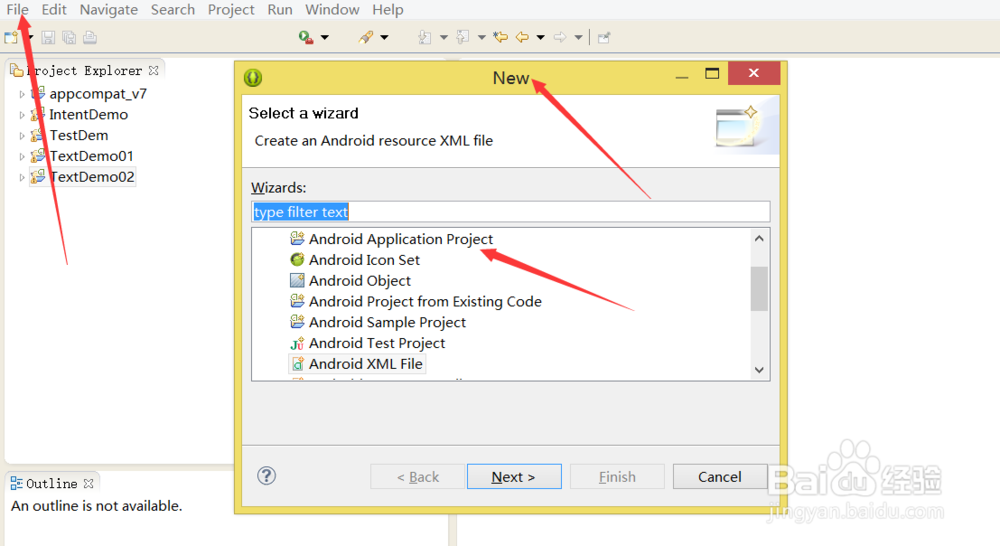Click the Previous Annotation toolbar icon
1000x546 pixels.
pos(463,38)
